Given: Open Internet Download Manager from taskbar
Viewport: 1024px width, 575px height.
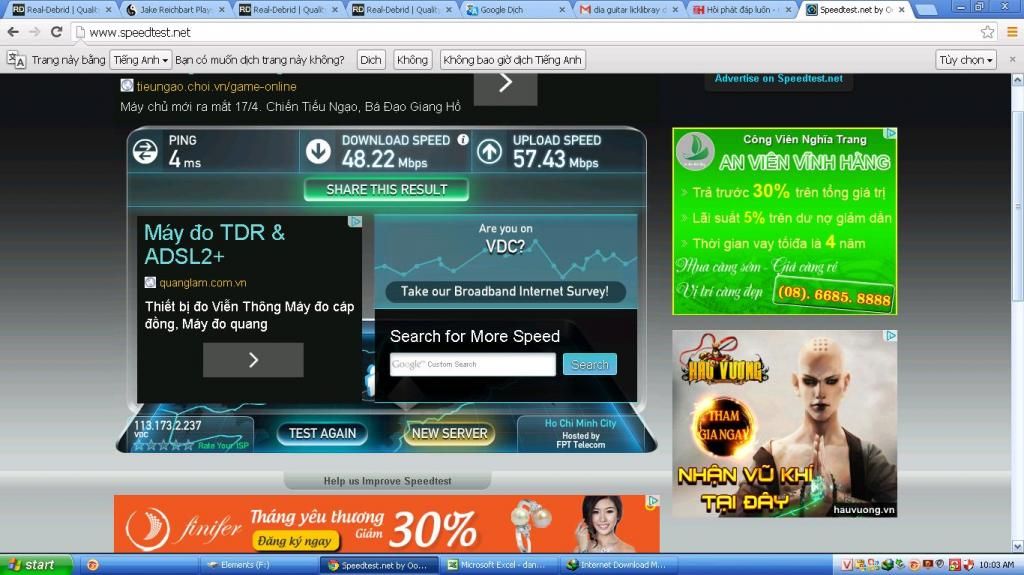Looking at the screenshot, I should click(x=620, y=565).
